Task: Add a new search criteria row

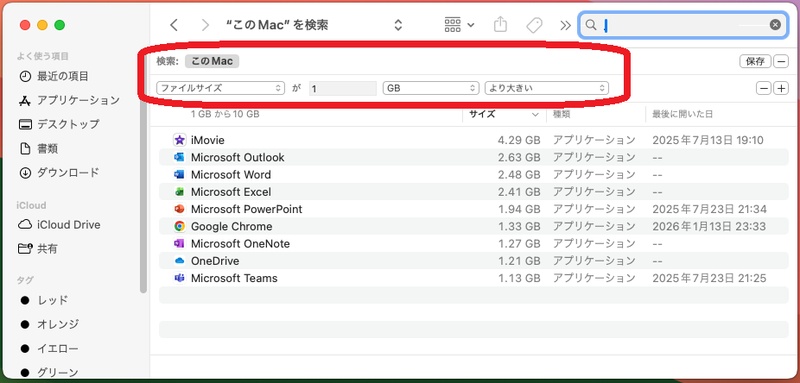Action: click(x=781, y=88)
